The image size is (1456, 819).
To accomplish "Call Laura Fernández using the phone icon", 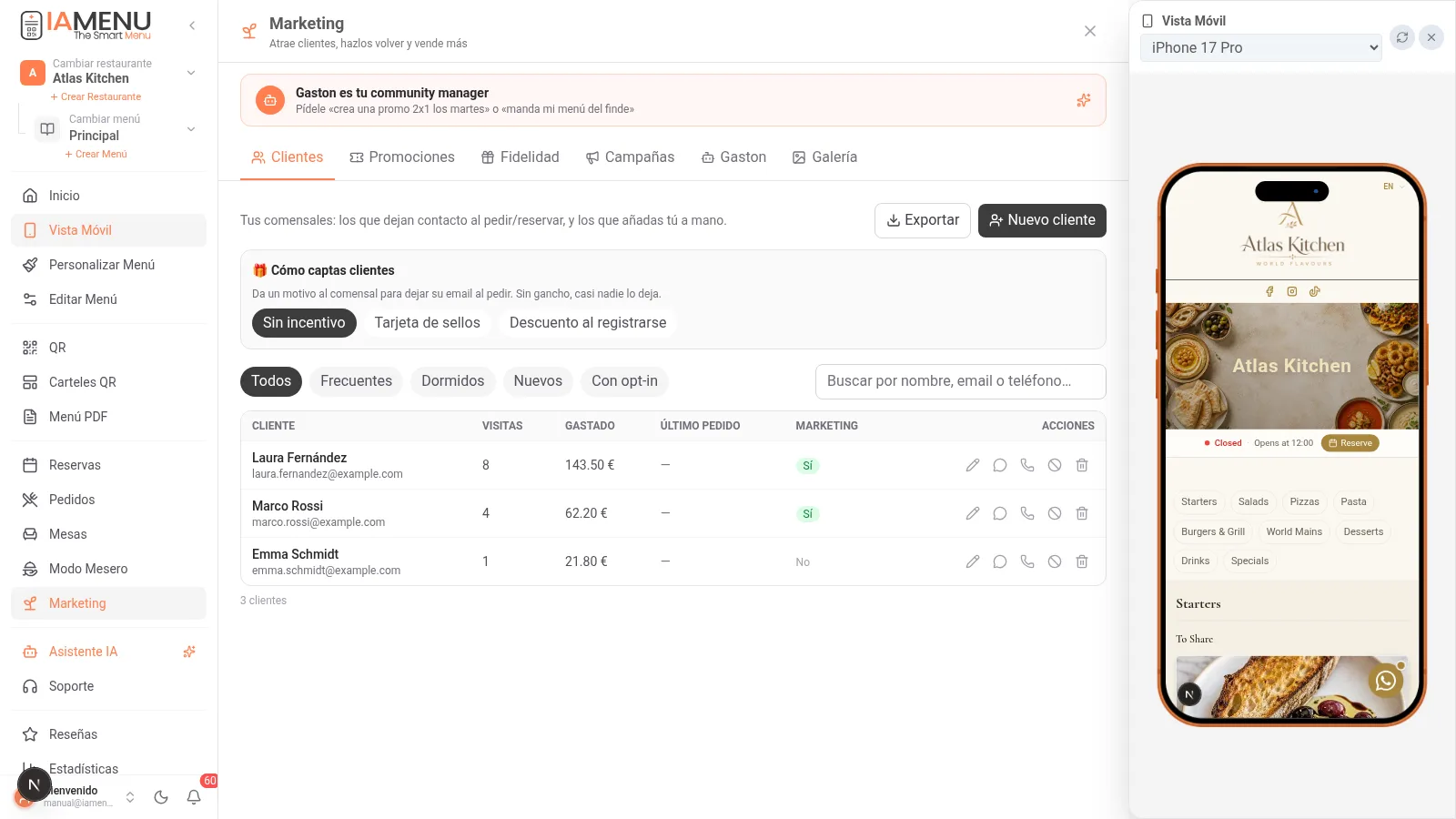I will (1027, 465).
